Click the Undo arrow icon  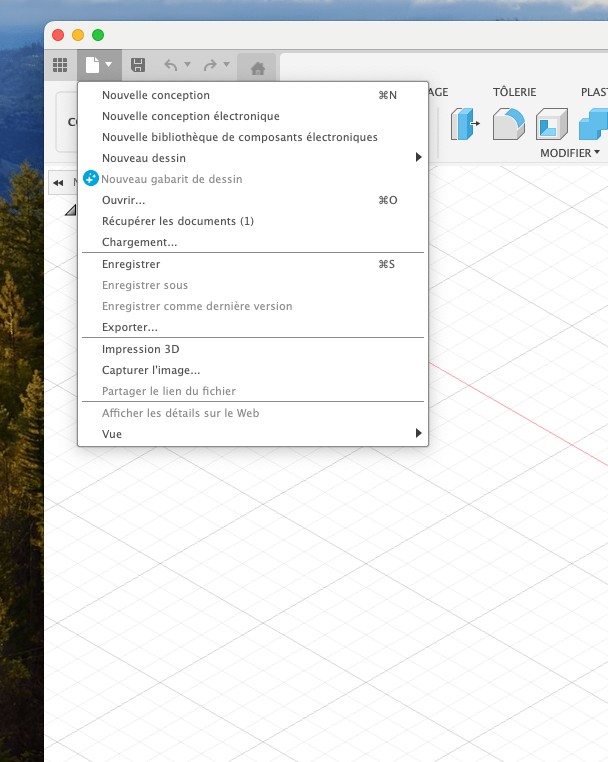click(170, 66)
